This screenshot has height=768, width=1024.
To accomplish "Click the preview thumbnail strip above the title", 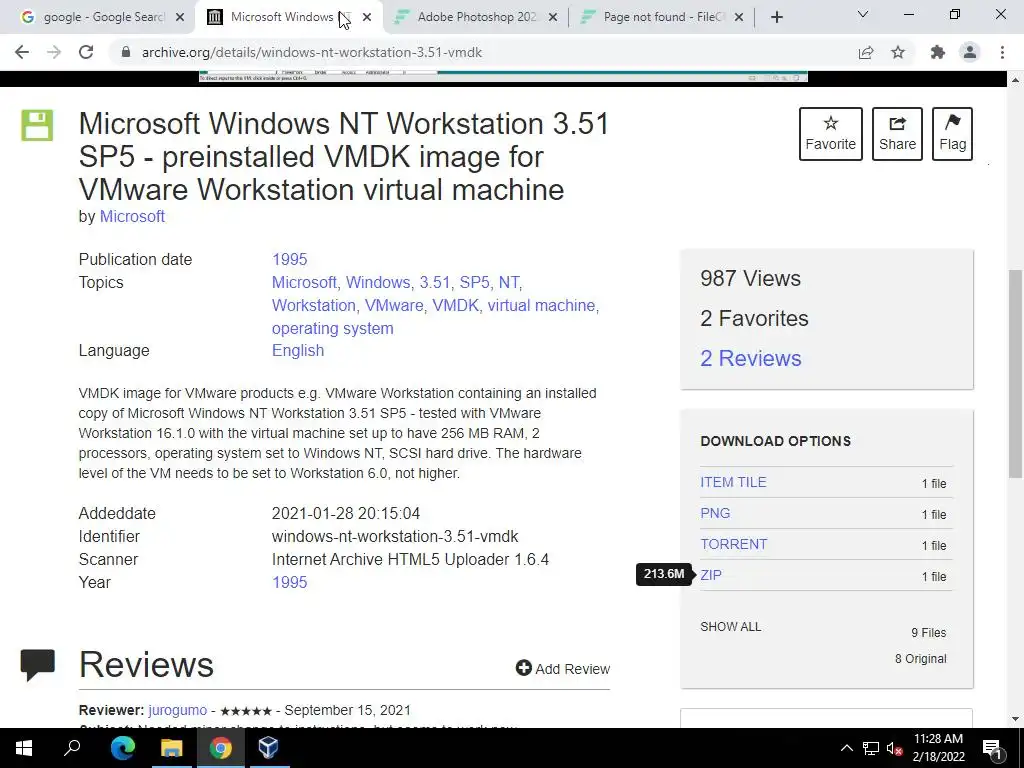I will pyautogui.click(x=503, y=76).
